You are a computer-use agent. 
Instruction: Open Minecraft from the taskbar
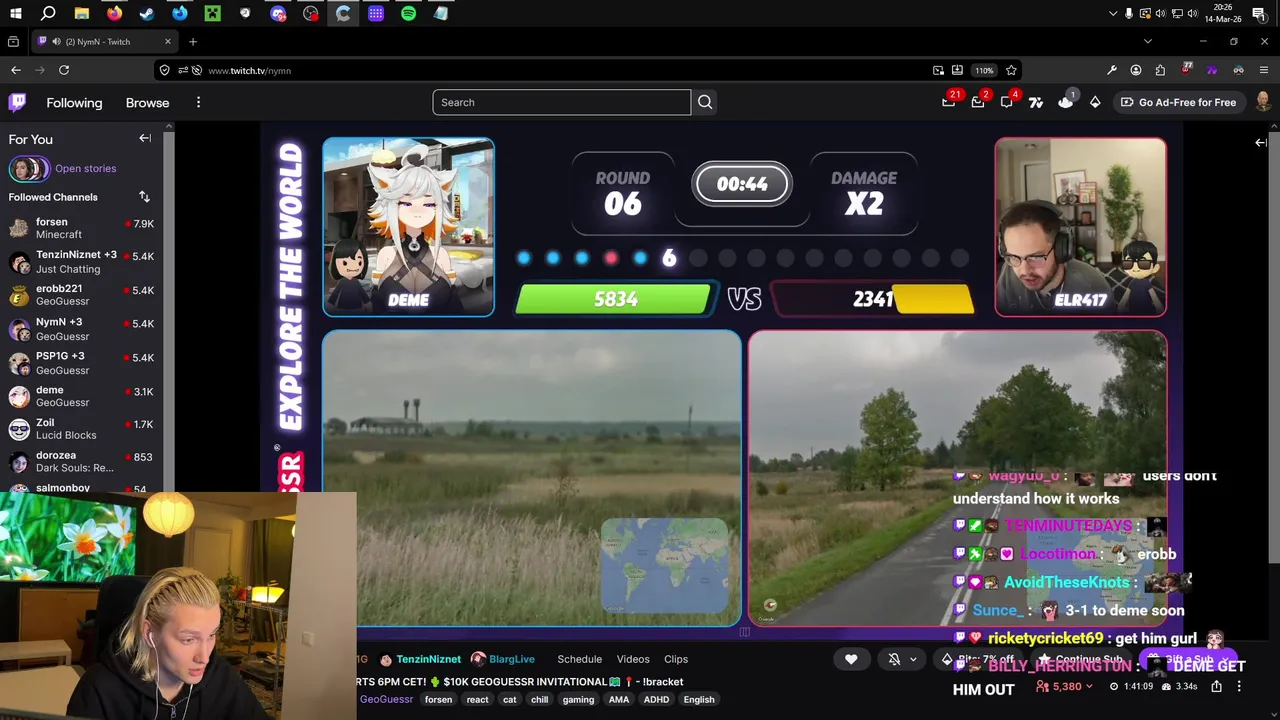click(212, 13)
